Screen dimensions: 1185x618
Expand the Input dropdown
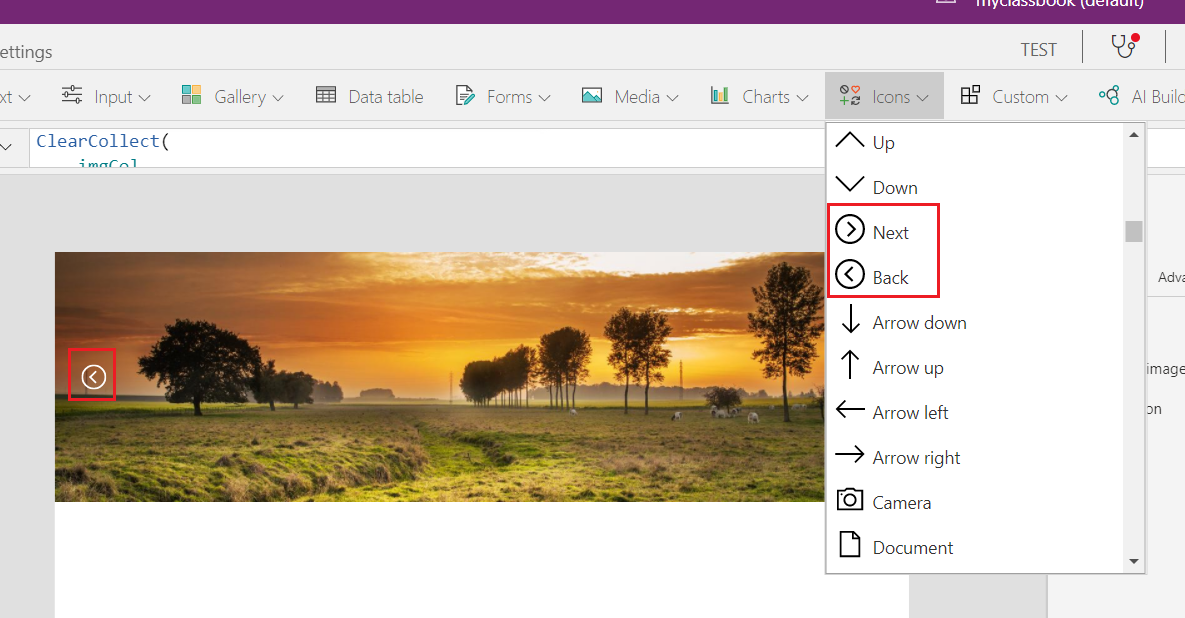(106, 95)
